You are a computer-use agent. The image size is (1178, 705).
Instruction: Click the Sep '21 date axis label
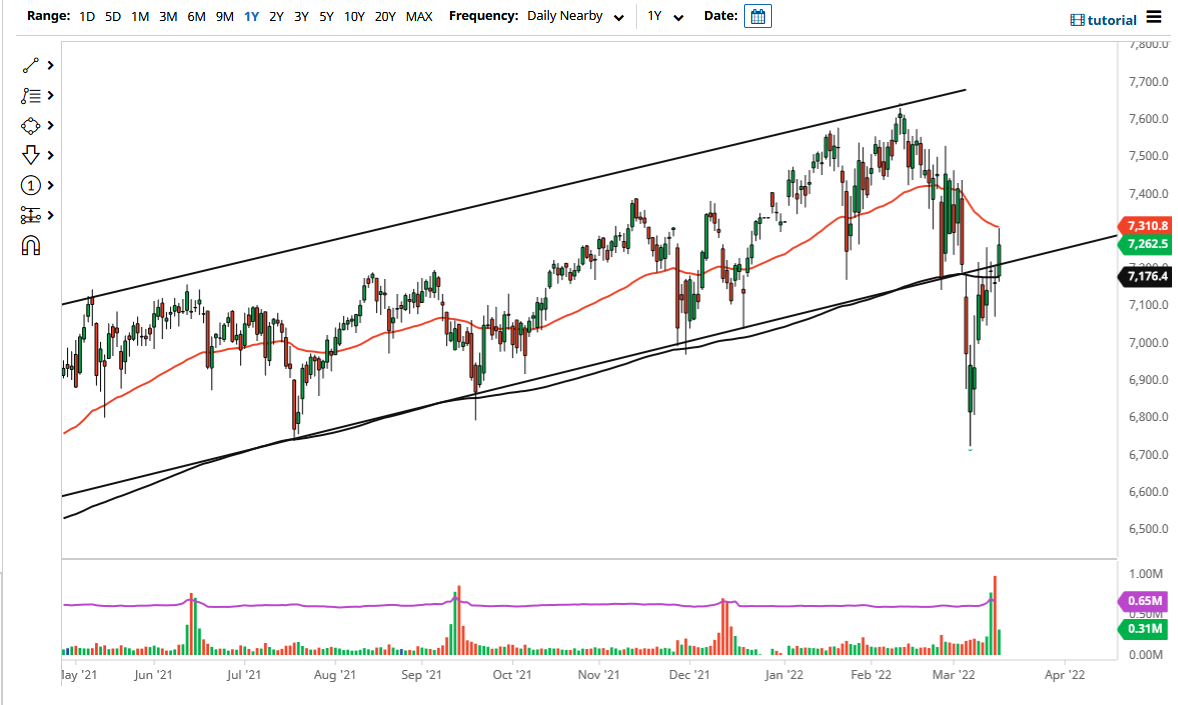(x=421, y=675)
